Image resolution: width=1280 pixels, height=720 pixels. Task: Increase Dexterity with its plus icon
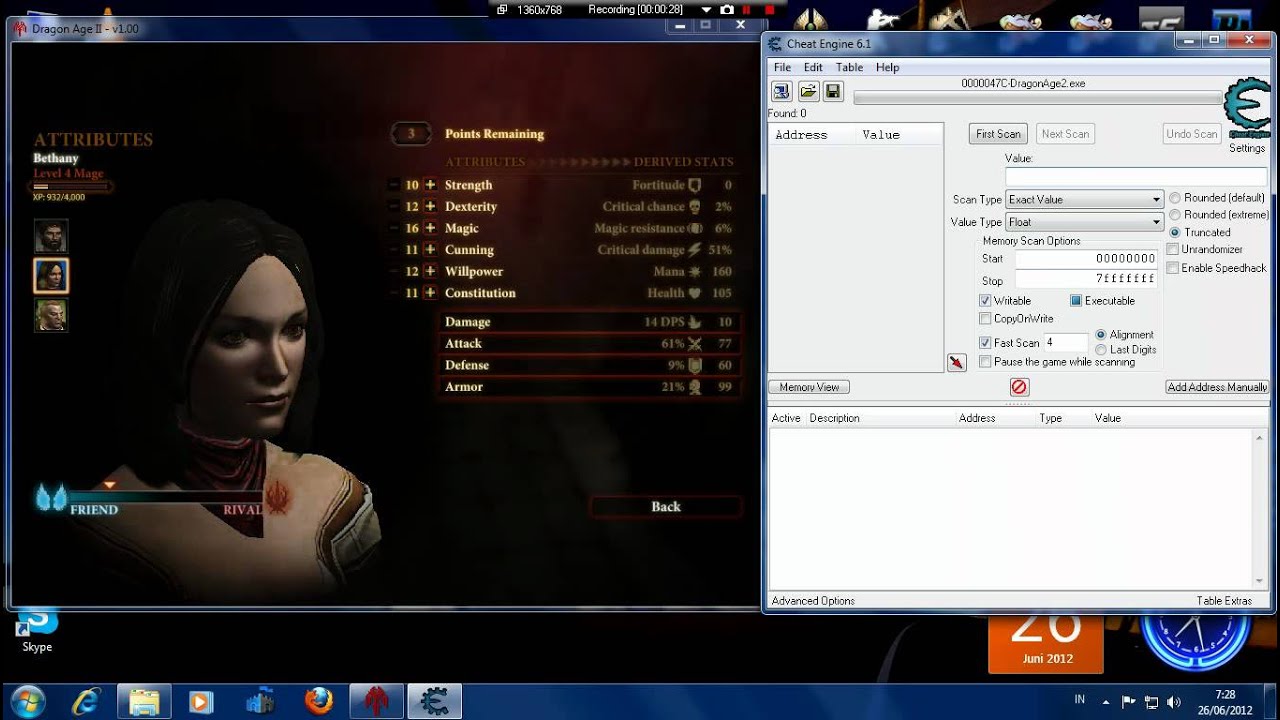(x=430, y=206)
